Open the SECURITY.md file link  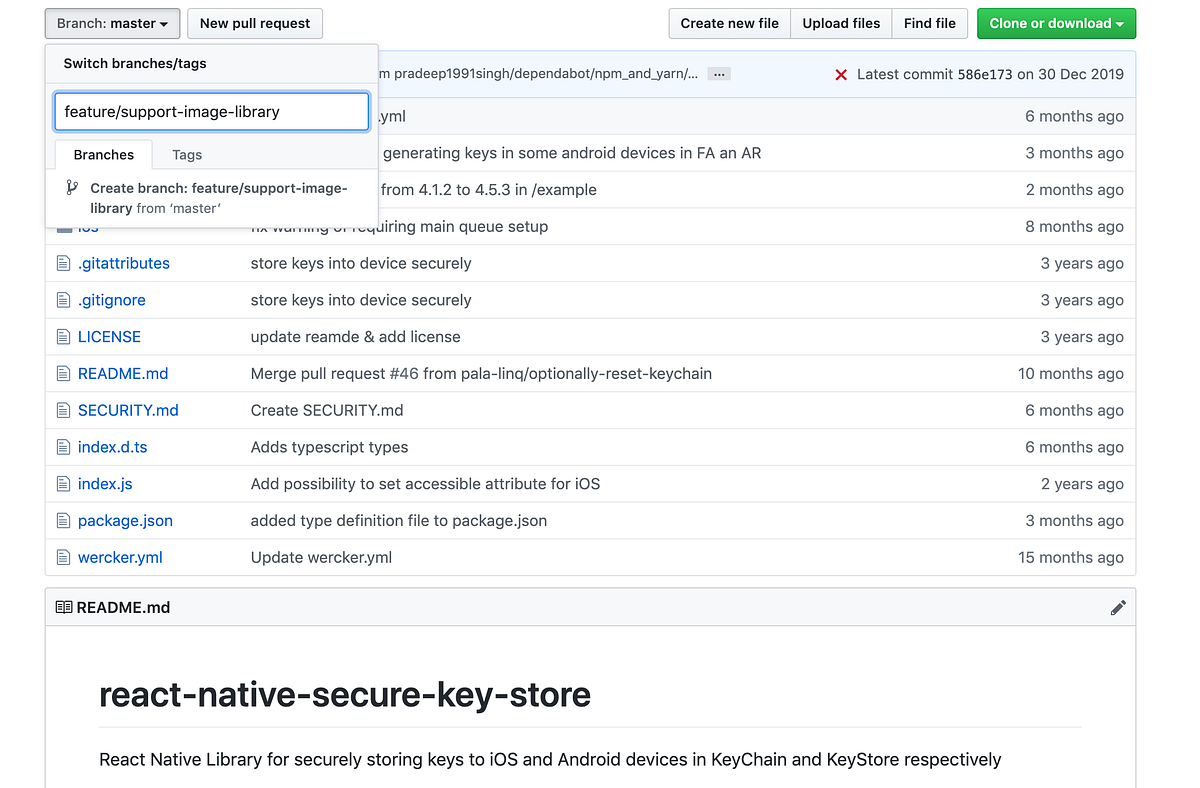pos(128,411)
